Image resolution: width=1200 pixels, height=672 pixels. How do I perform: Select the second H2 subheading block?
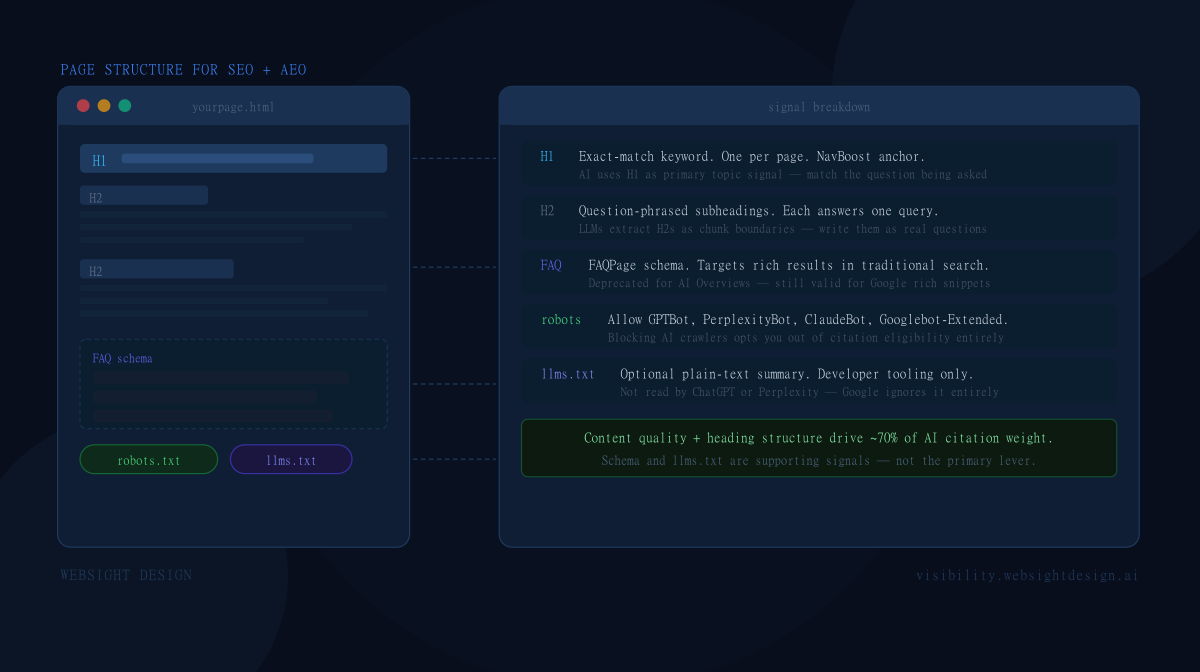tap(157, 269)
